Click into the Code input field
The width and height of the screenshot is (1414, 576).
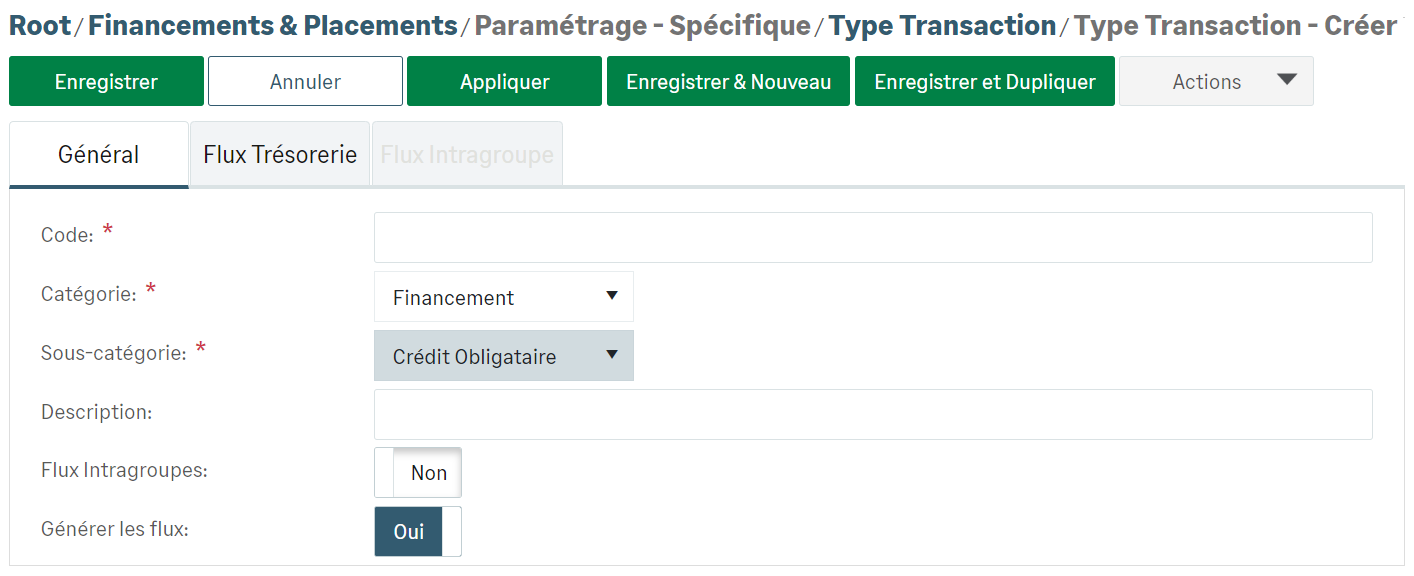coord(872,237)
